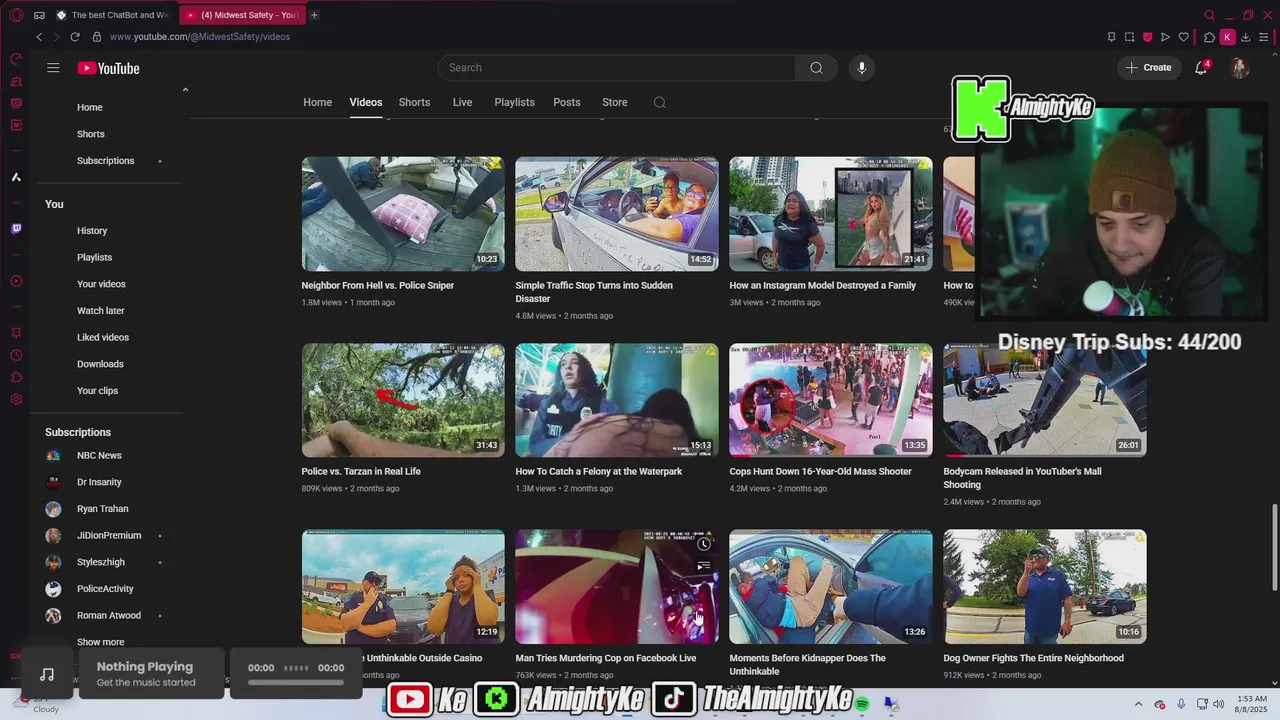Open browser tab search magnifier
1280x720 pixels.
pyautogui.click(x=1209, y=15)
